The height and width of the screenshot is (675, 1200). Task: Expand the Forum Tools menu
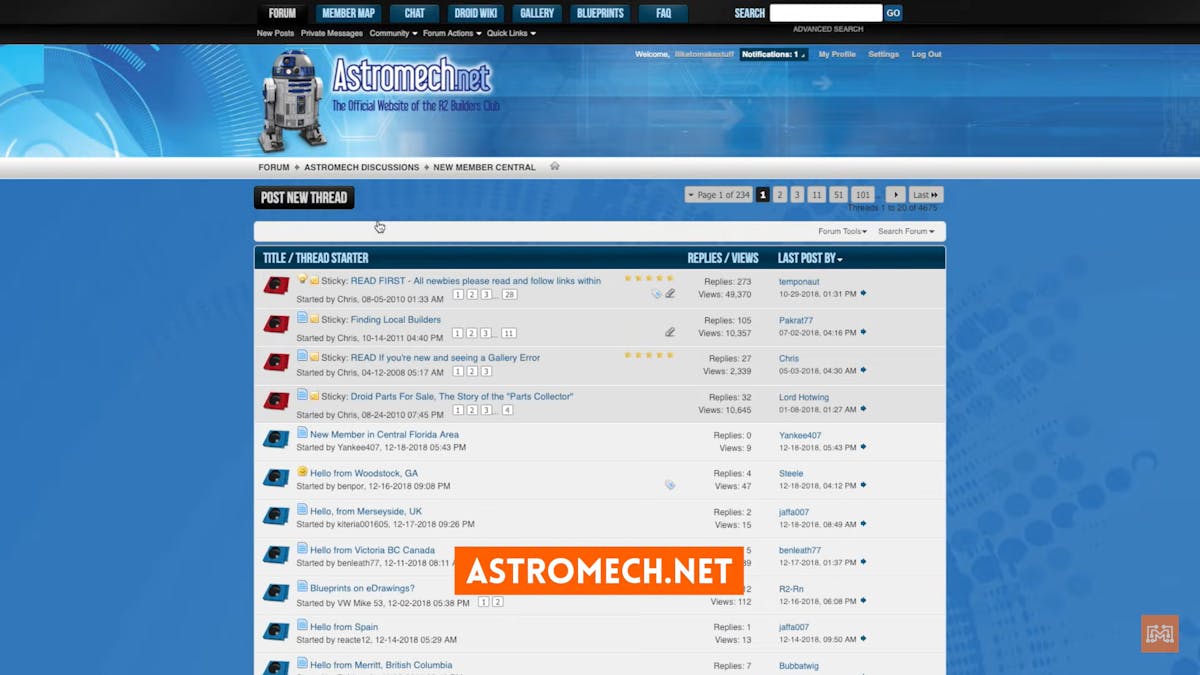pyautogui.click(x=843, y=231)
